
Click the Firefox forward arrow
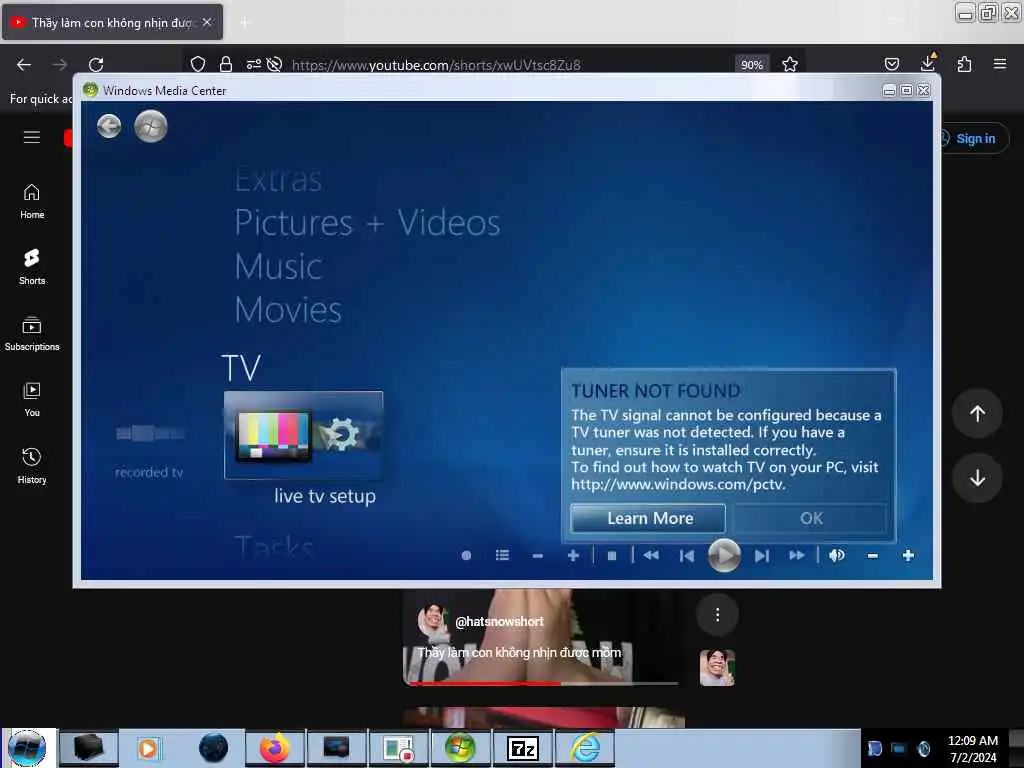pos(60,65)
